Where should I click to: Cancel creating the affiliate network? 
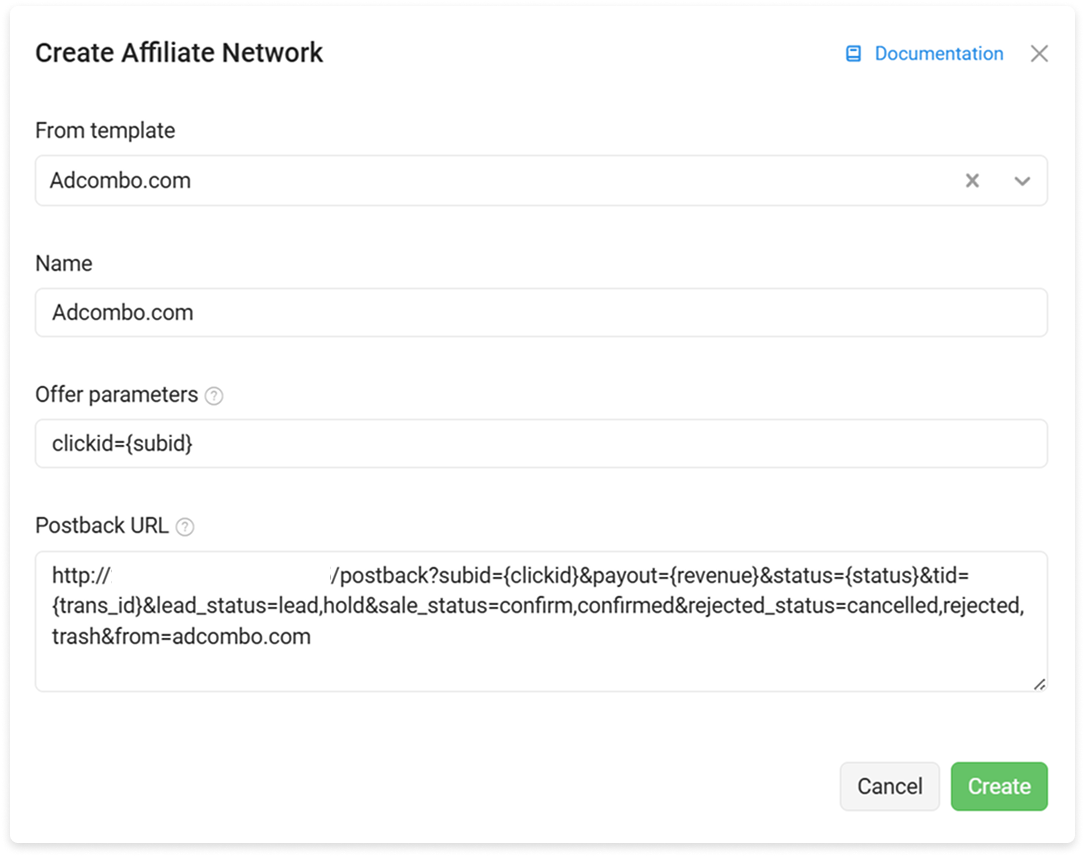pos(890,786)
